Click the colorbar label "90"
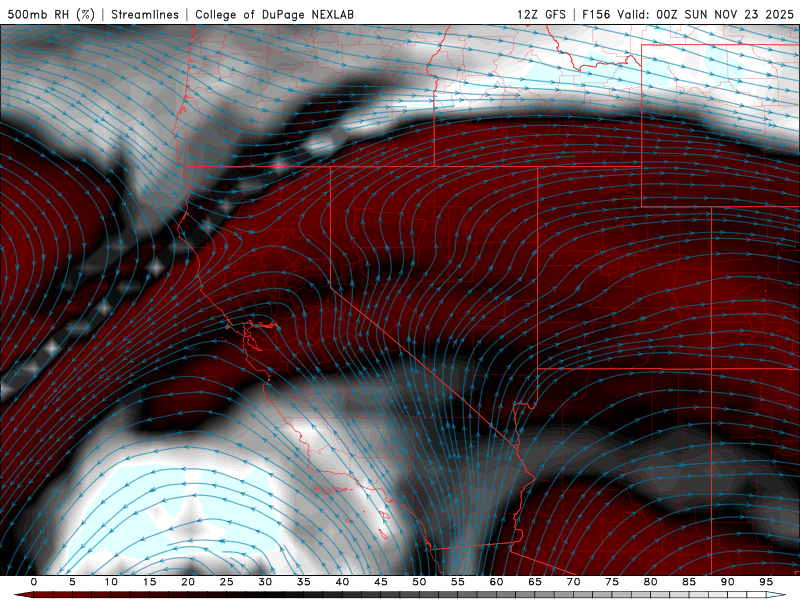The height and width of the screenshot is (600, 800). 728,582
